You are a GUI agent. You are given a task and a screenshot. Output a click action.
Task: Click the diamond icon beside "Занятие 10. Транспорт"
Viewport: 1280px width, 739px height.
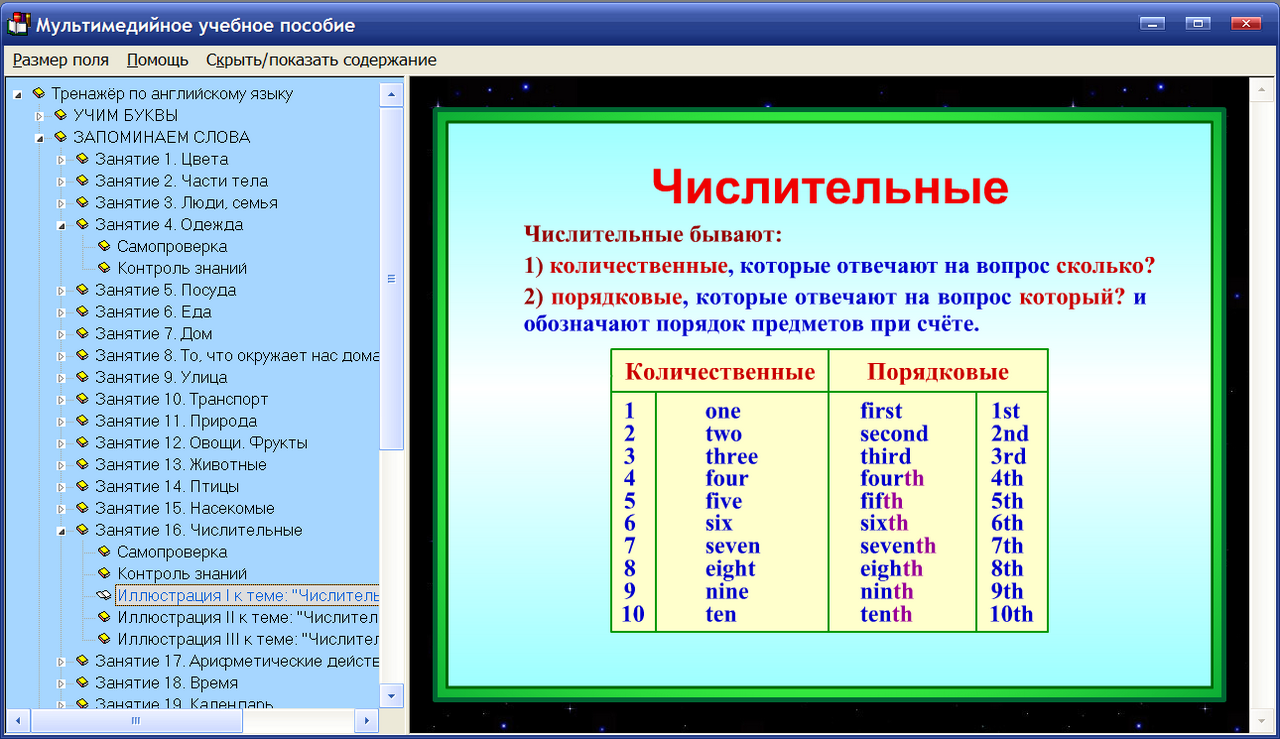81,399
